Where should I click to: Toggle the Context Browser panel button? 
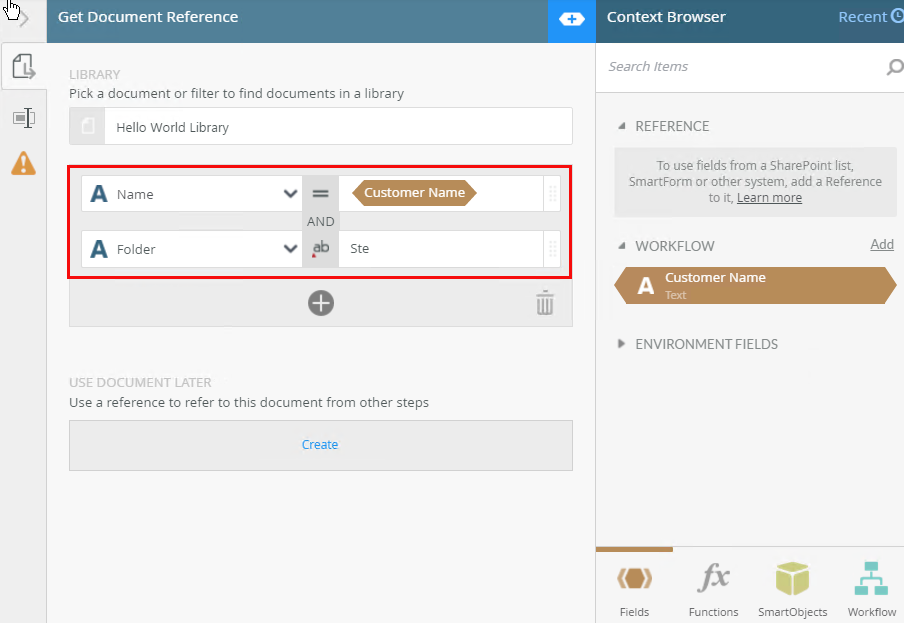click(x=571, y=19)
